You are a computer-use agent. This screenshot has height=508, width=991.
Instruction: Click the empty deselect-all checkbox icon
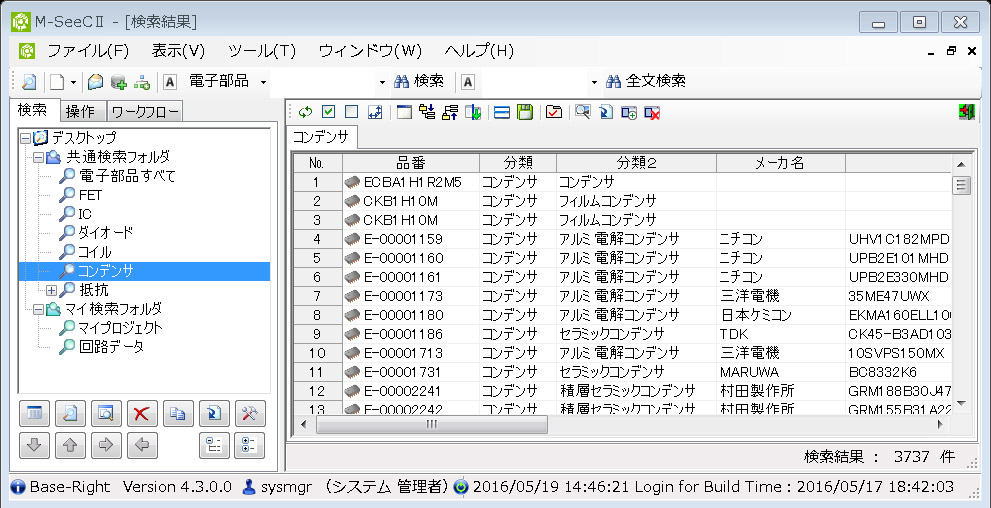pyautogui.click(x=351, y=112)
